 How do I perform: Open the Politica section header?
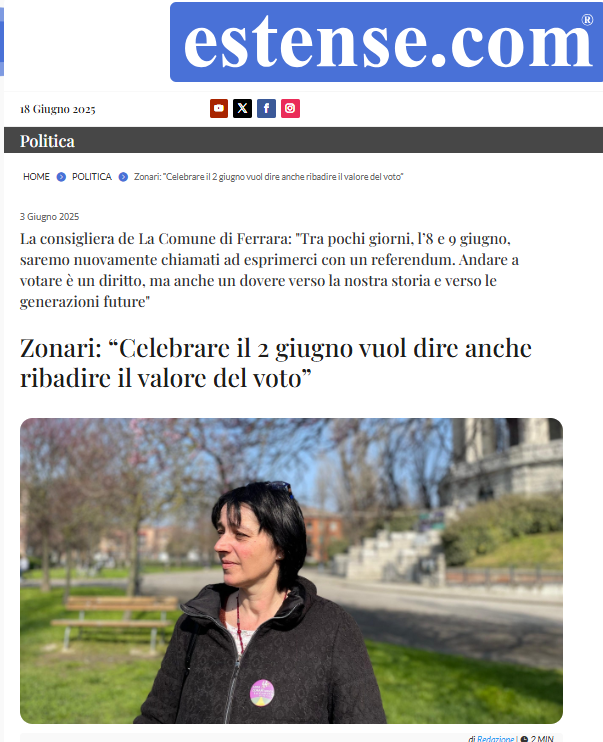click(47, 141)
